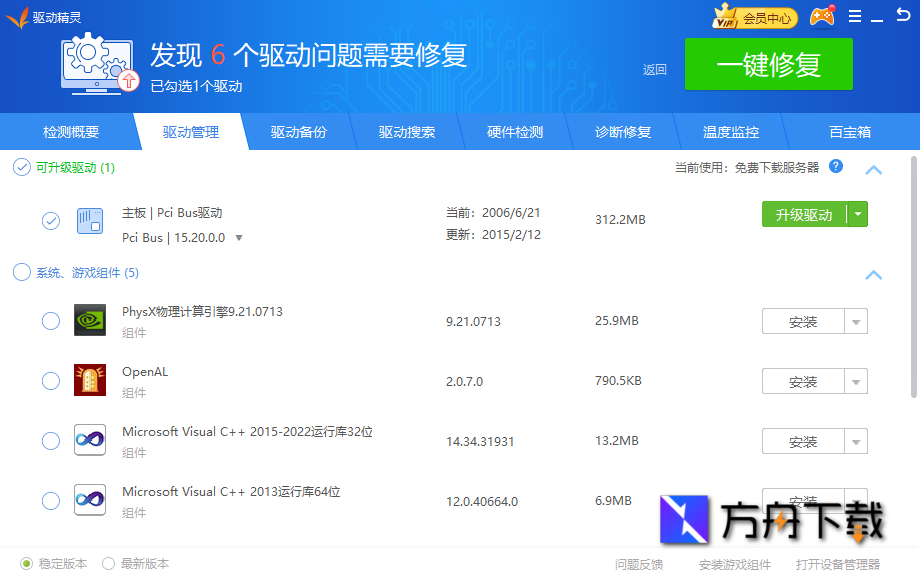This screenshot has height=580, width=920.
Task: Click the OpenAL component icon
Action: point(89,380)
